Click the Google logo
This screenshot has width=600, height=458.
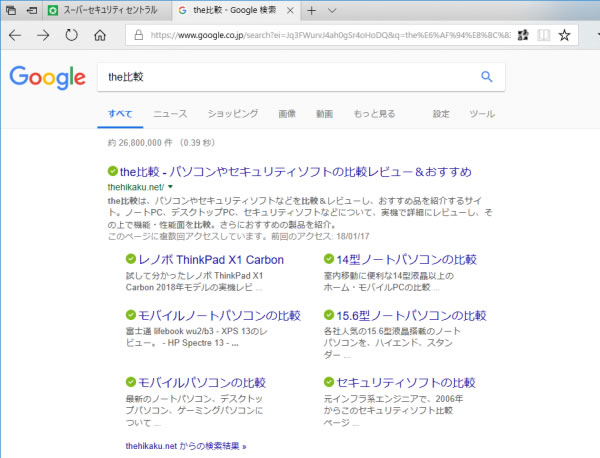point(47,77)
